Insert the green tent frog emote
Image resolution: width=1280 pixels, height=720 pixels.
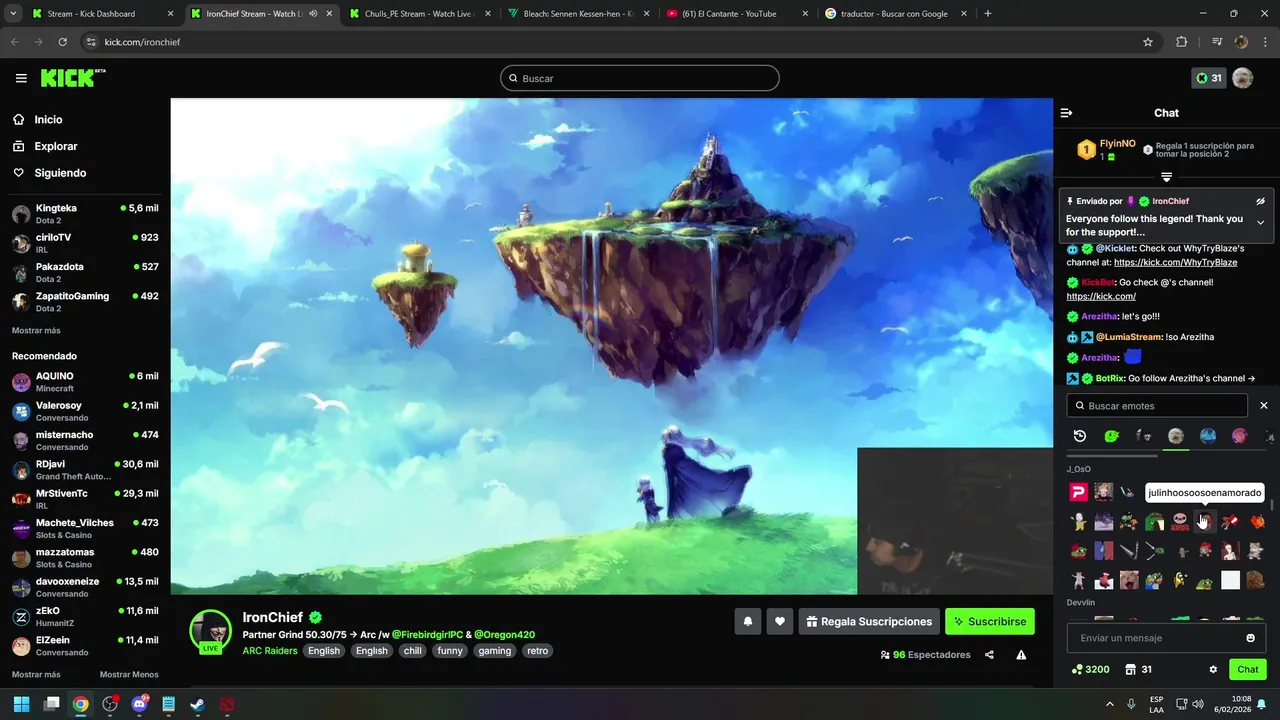click(x=1155, y=521)
